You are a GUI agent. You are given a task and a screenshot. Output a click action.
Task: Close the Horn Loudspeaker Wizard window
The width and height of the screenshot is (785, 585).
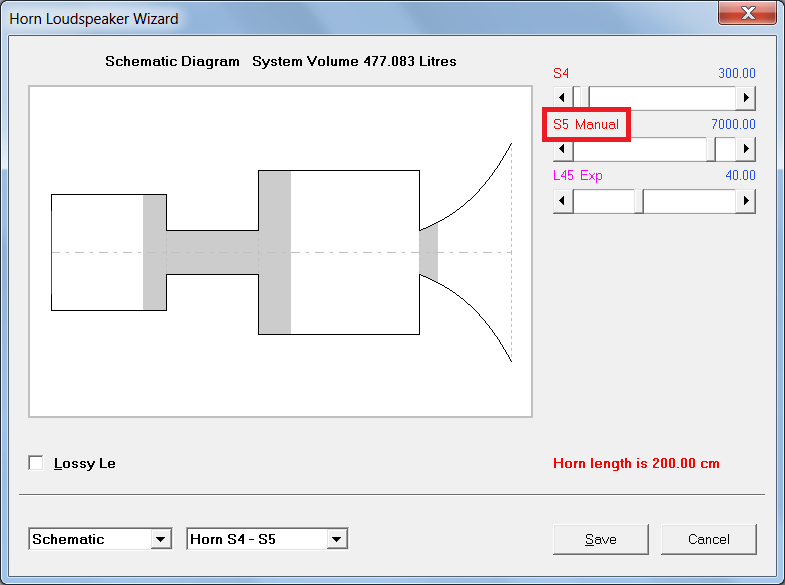click(x=747, y=13)
